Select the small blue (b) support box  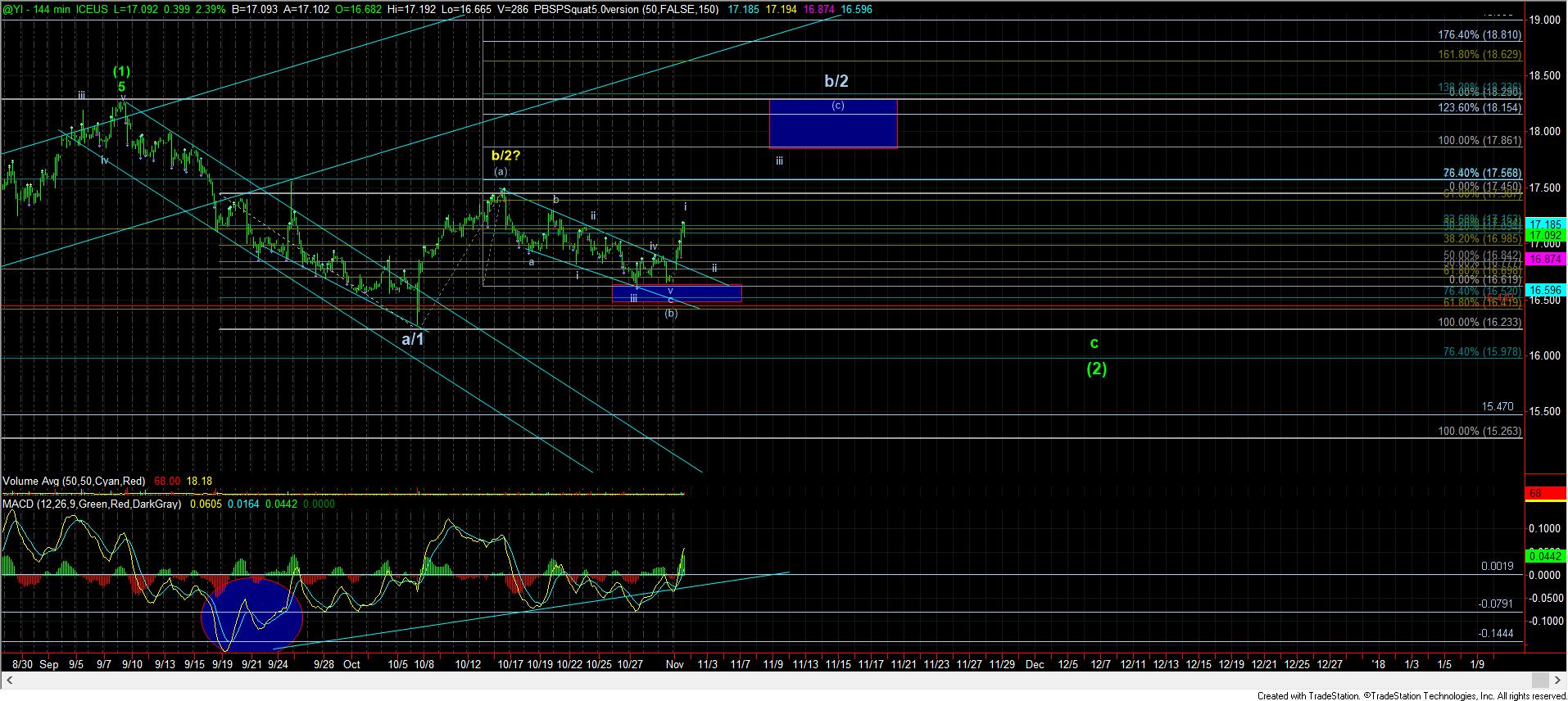coord(677,293)
